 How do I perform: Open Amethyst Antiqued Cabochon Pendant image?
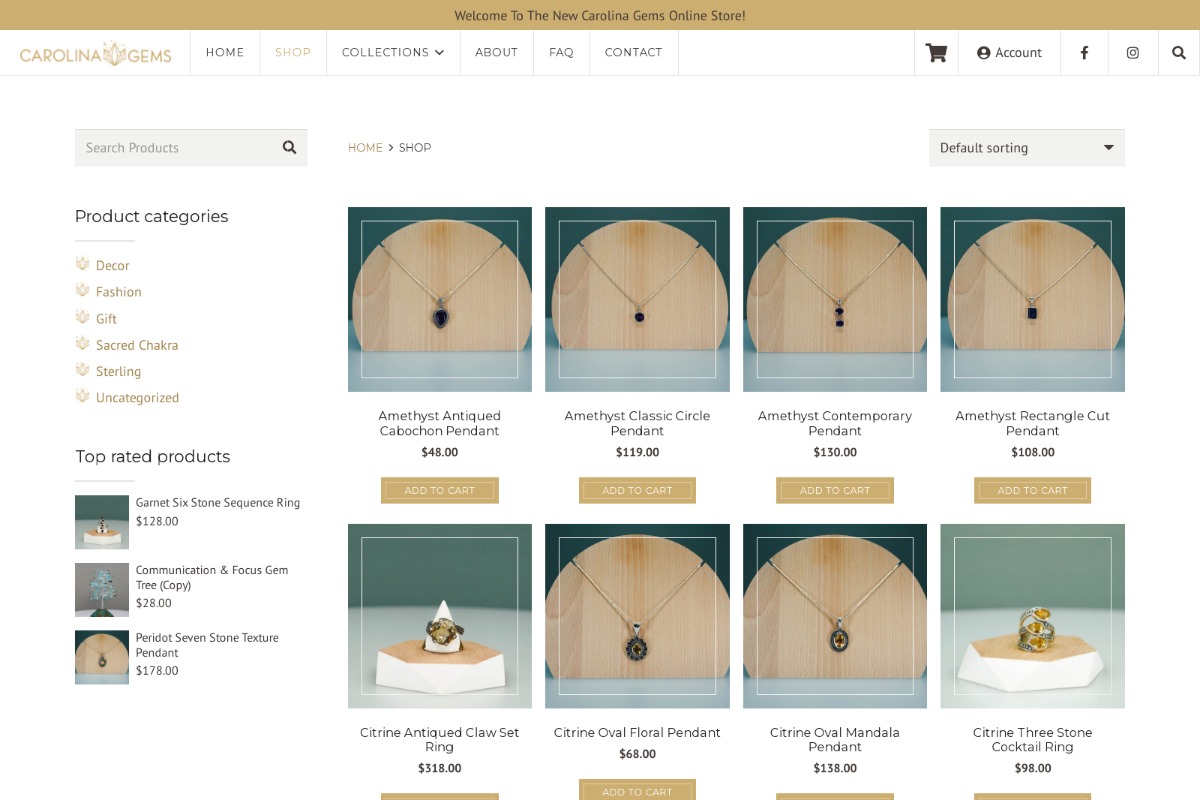pos(440,299)
